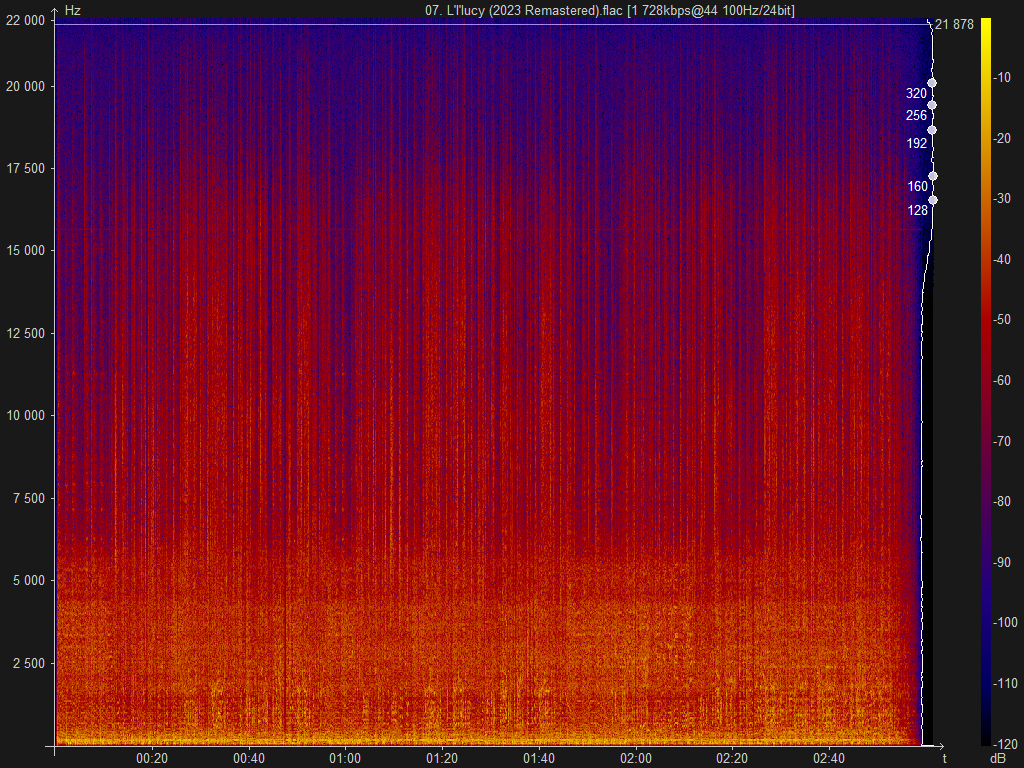Click the 192 kbps marker dot
1024x768 pixels.
point(932,130)
